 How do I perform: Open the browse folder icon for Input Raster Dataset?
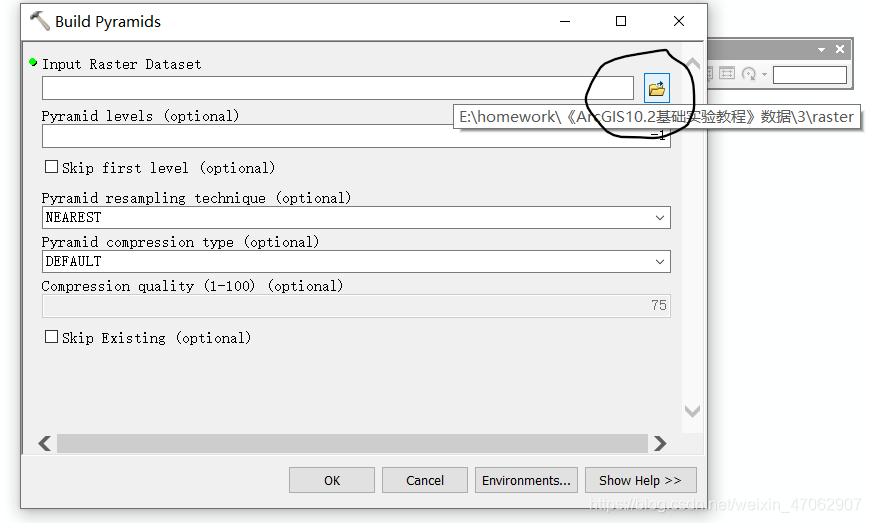(x=657, y=88)
